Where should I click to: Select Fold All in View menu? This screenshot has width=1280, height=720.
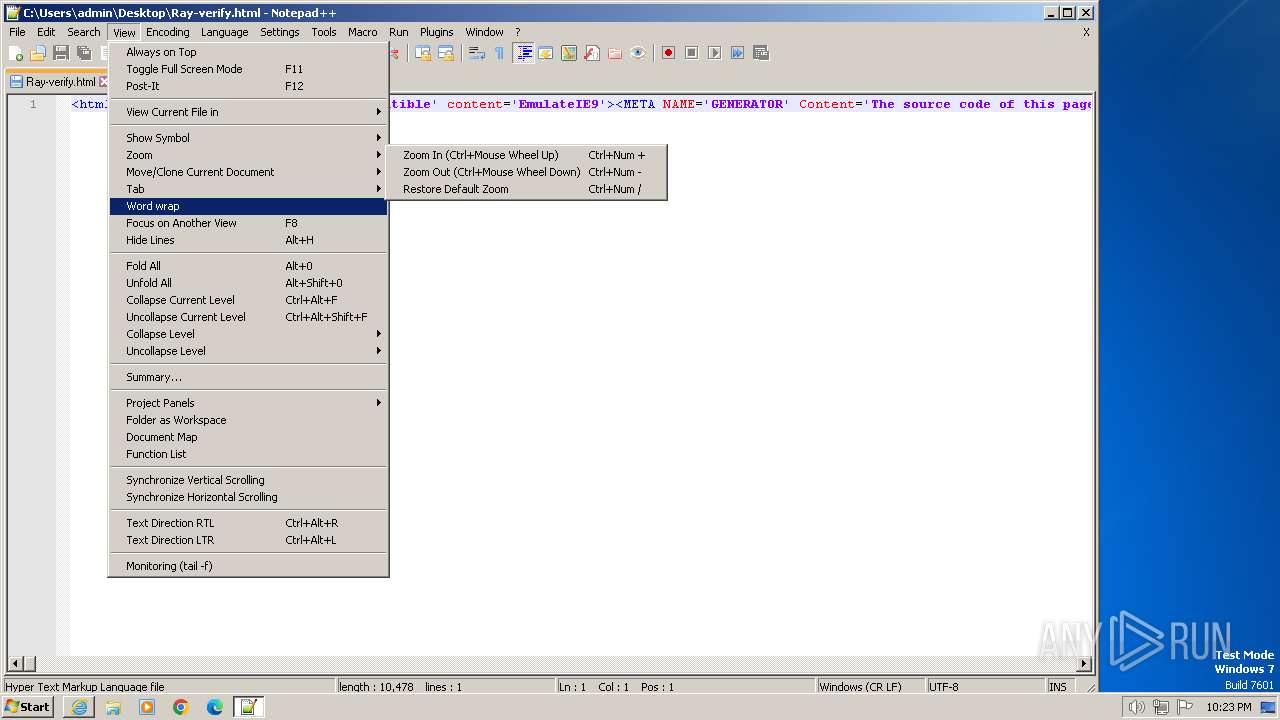[x=248, y=266]
